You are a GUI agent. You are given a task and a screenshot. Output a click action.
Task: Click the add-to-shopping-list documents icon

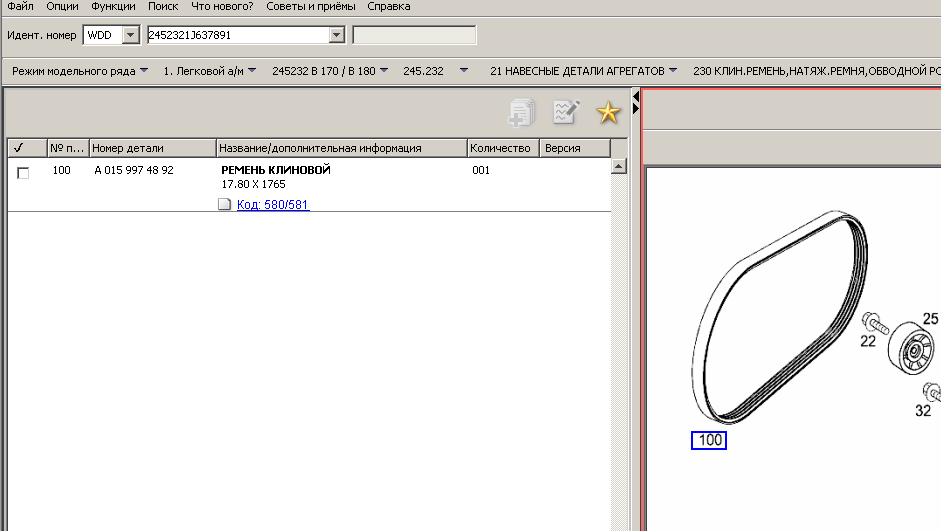tap(522, 112)
